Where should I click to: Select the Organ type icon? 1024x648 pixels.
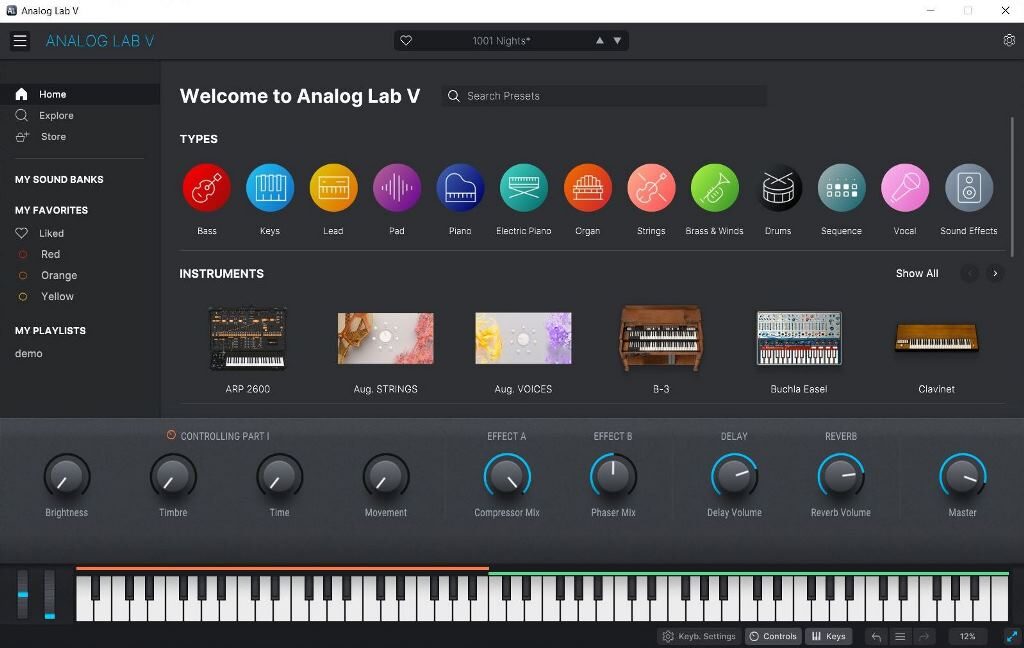point(588,188)
